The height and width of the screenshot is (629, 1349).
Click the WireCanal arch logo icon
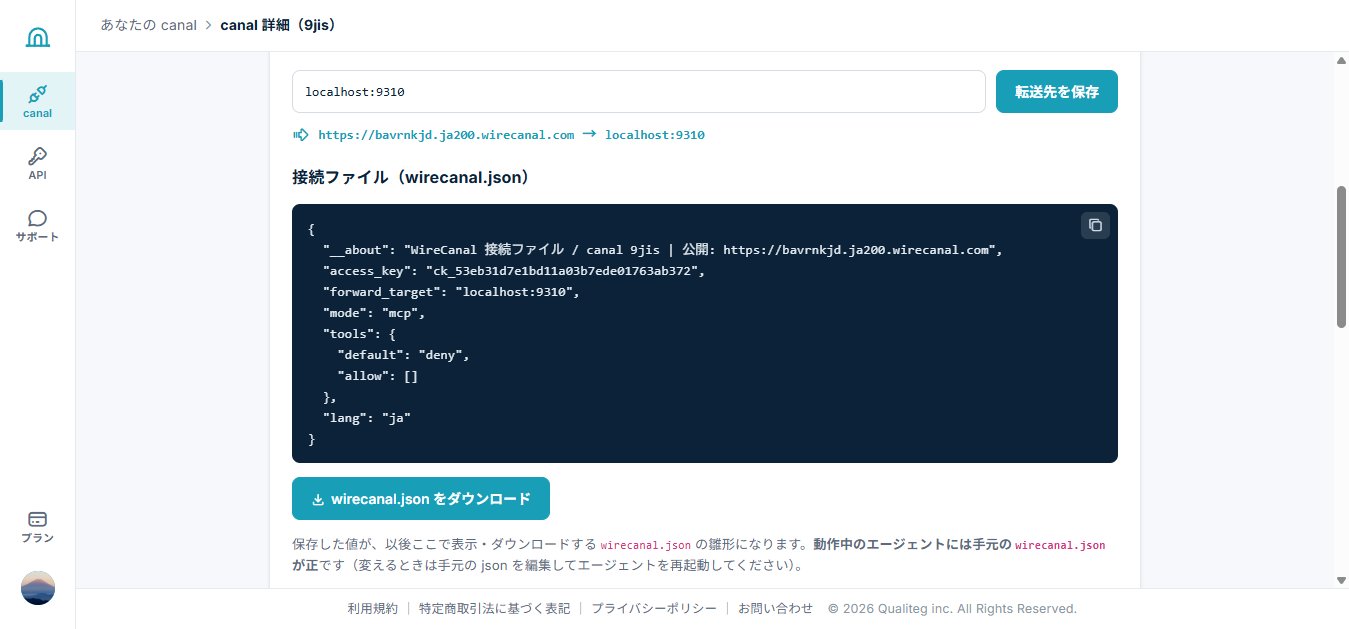click(x=37, y=37)
